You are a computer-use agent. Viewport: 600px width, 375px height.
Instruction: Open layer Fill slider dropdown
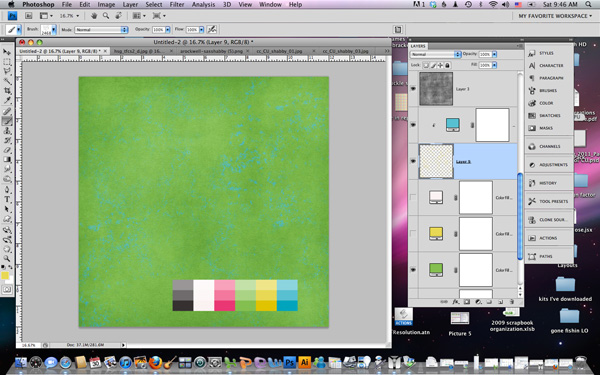(494, 65)
